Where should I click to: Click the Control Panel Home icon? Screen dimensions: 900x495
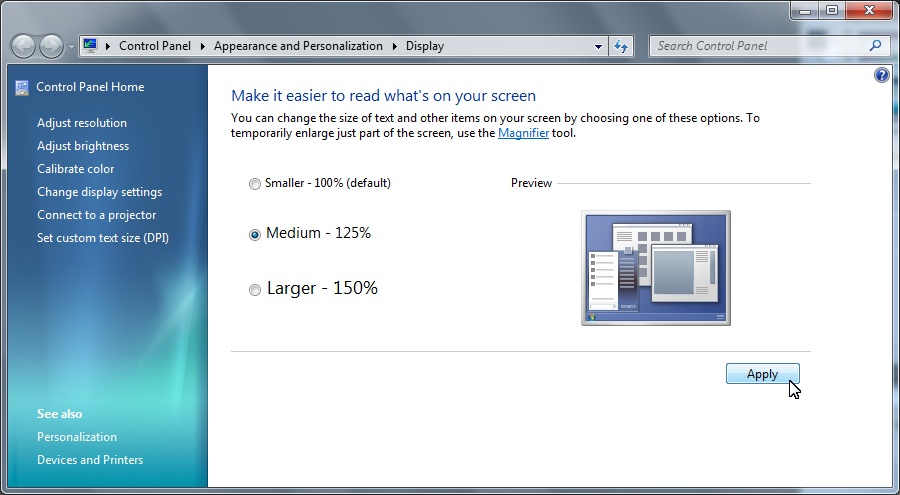(x=22, y=87)
